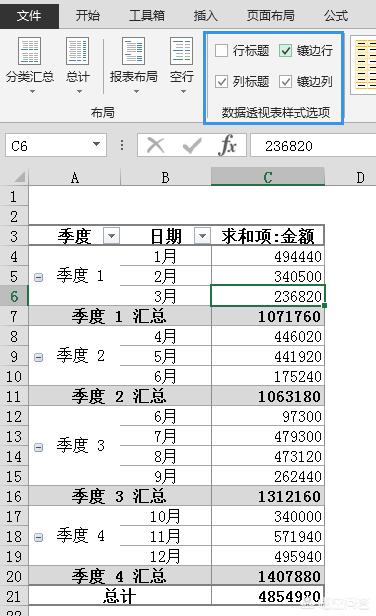Collapse the 季度 1 group

pyautogui.click(x=39, y=277)
